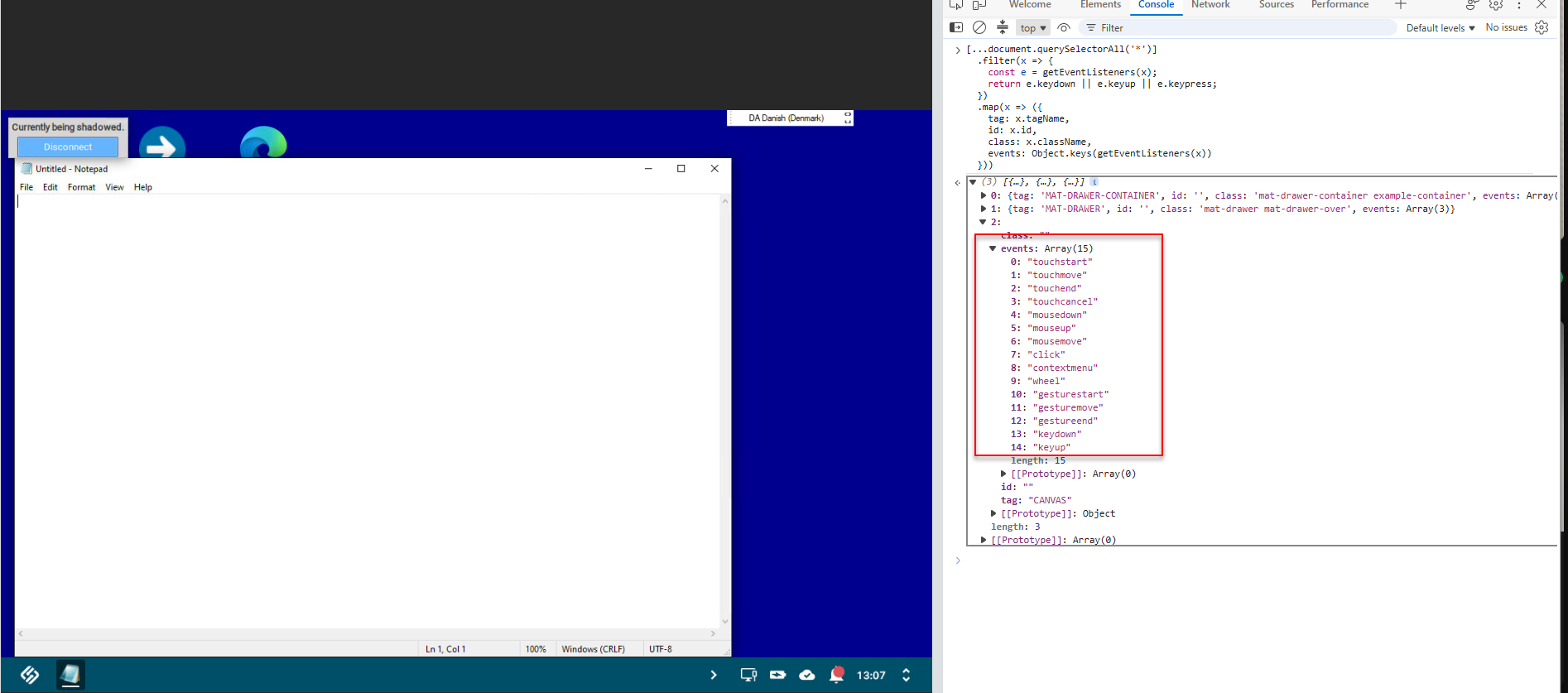Click the blue arrow desktop icon
This screenshot has width=1568, height=693.
[x=162, y=142]
